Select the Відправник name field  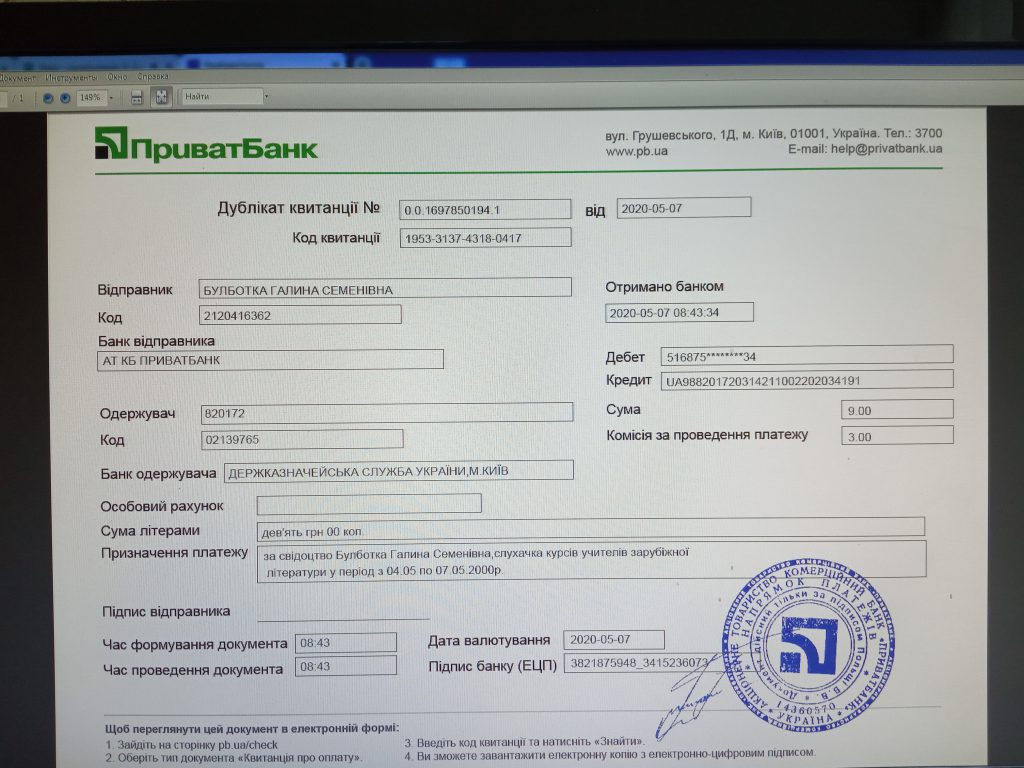pos(385,288)
